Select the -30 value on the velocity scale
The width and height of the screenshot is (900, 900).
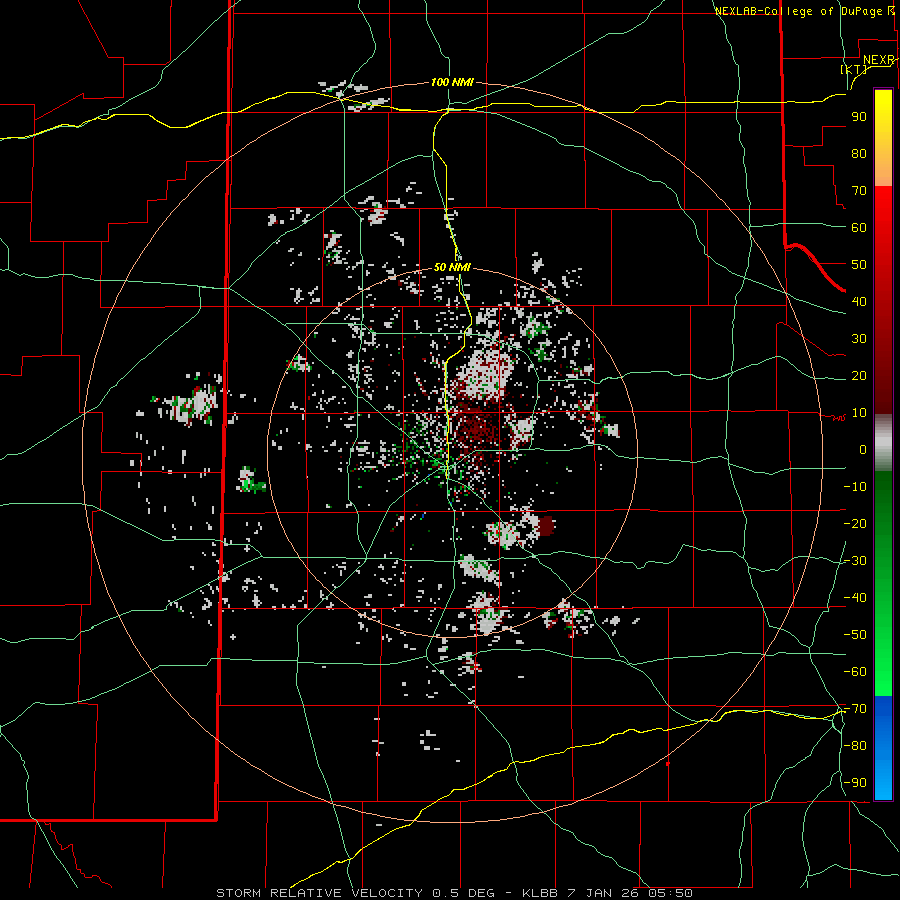[855, 561]
